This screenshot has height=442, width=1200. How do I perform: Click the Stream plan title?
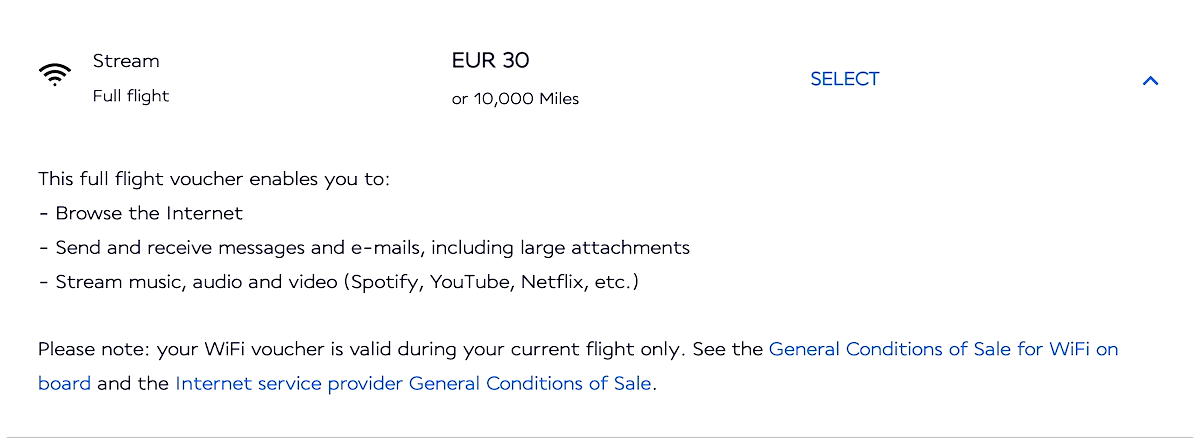pos(126,61)
